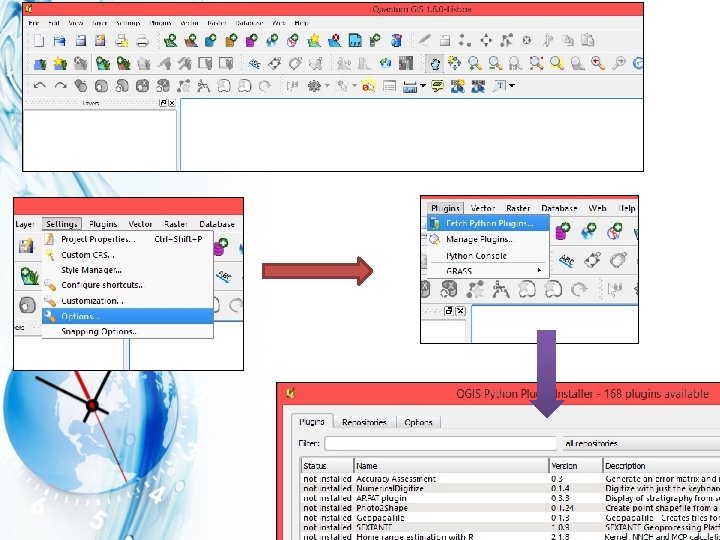Open New Print Composer from main toolbar
Screen dimensions: 720x540
coord(122,41)
